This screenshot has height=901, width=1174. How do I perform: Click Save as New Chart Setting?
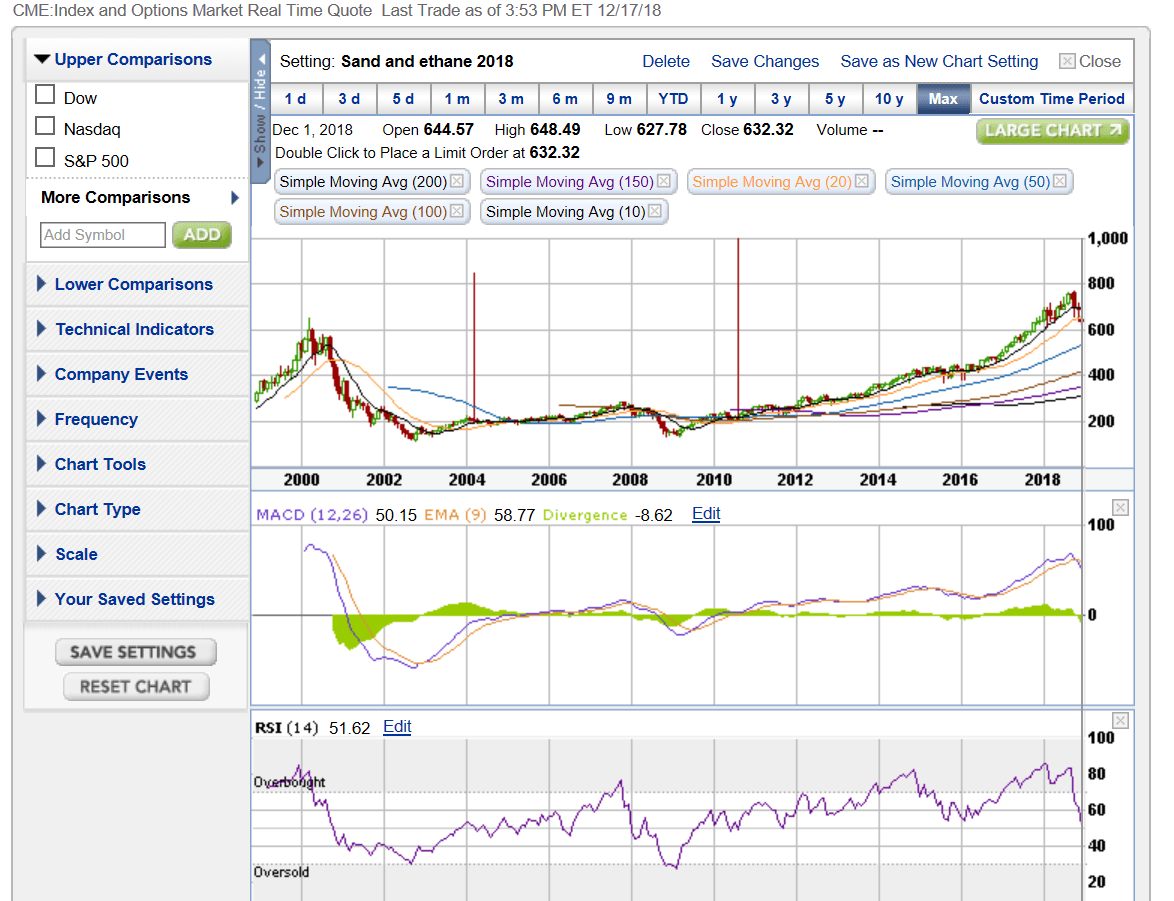click(939, 61)
